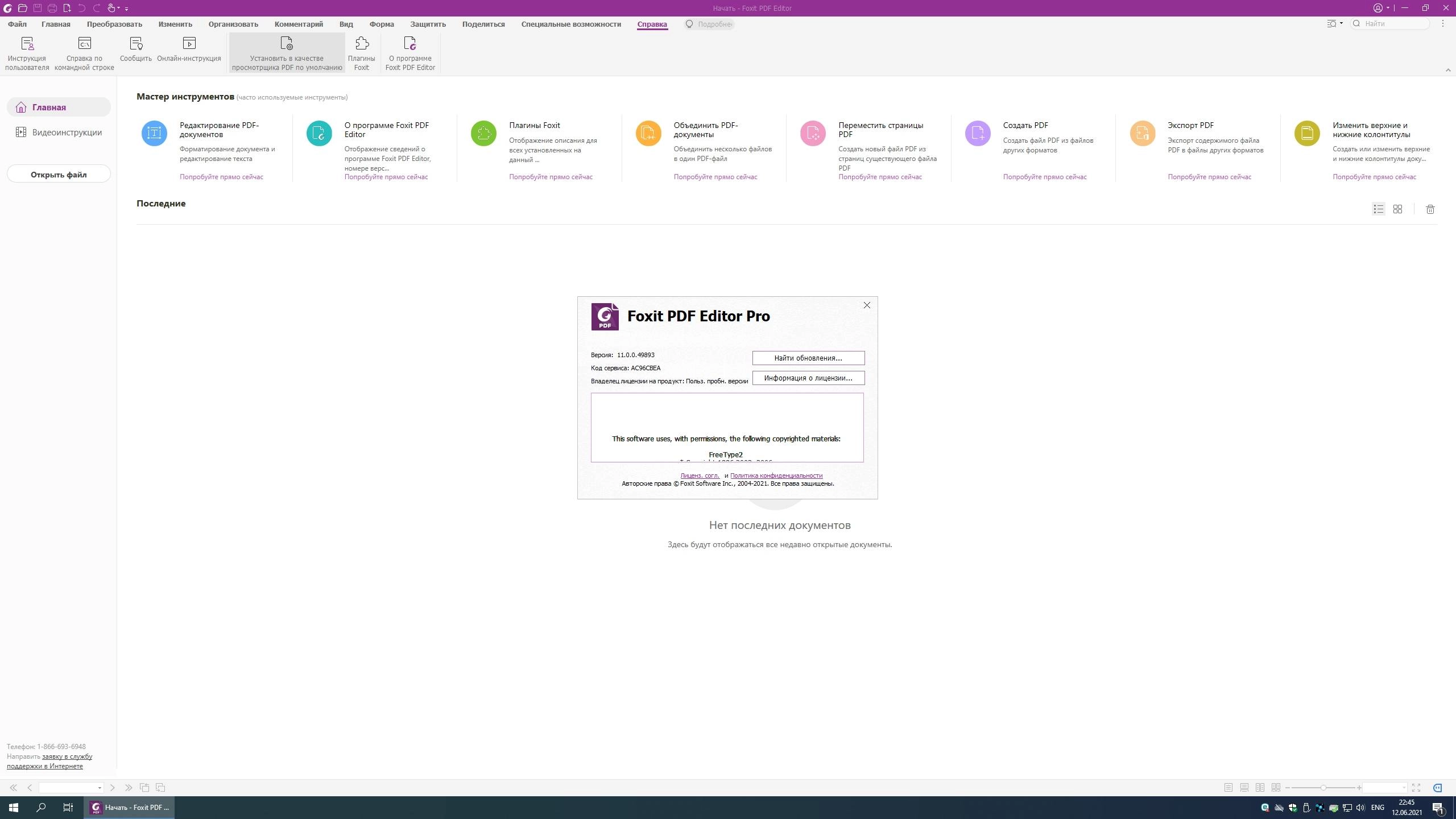Image resolution: width=1456 pixels, height=819 pixels.
Task: Open the User Manual (Инструкция пользователя) ribbon icon
Action: click(x=27, y=53)
